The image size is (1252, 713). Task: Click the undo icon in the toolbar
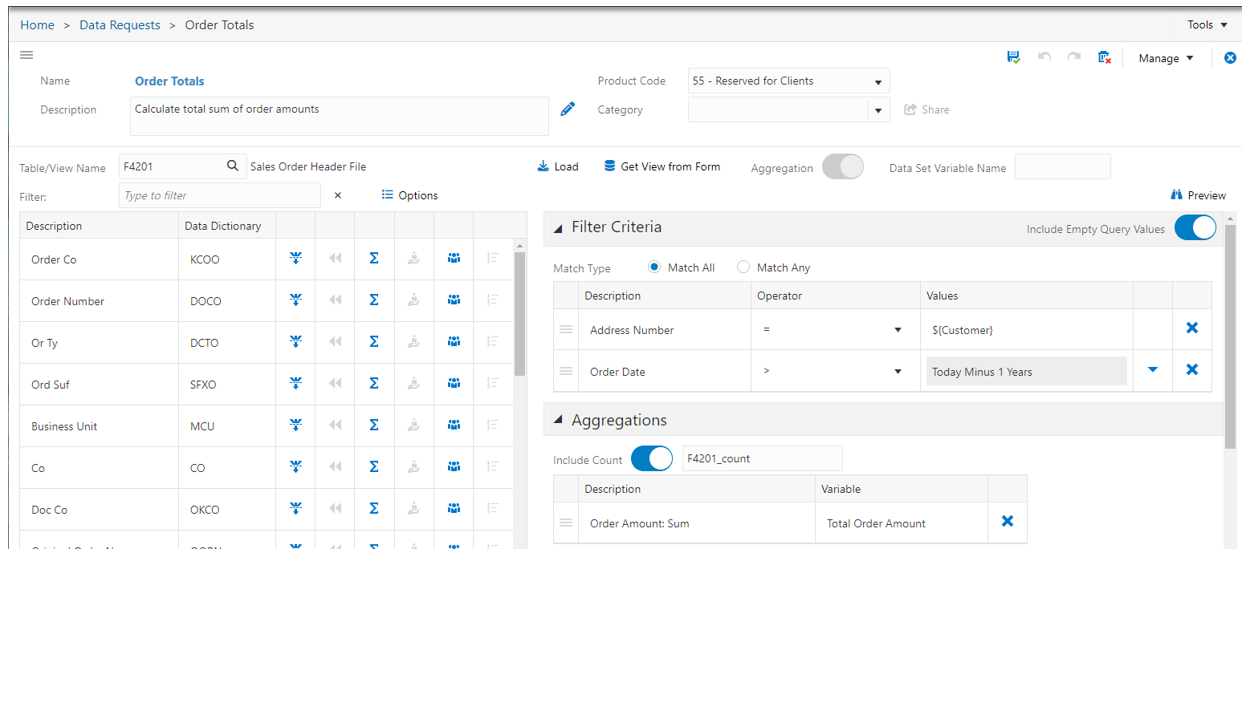pyautogui.click(x=1043, y=57)
